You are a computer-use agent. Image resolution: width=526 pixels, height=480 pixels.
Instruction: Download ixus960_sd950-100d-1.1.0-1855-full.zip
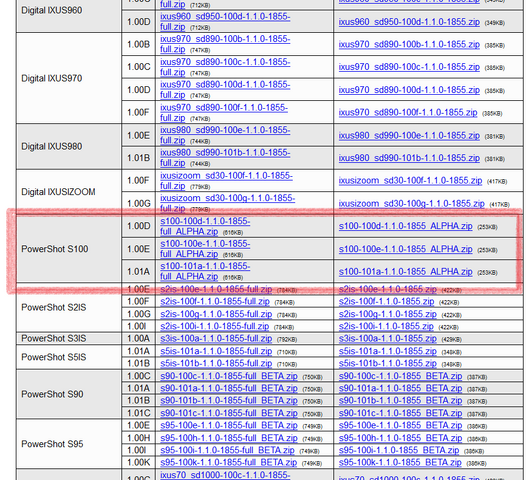click(x=225, y=21)
